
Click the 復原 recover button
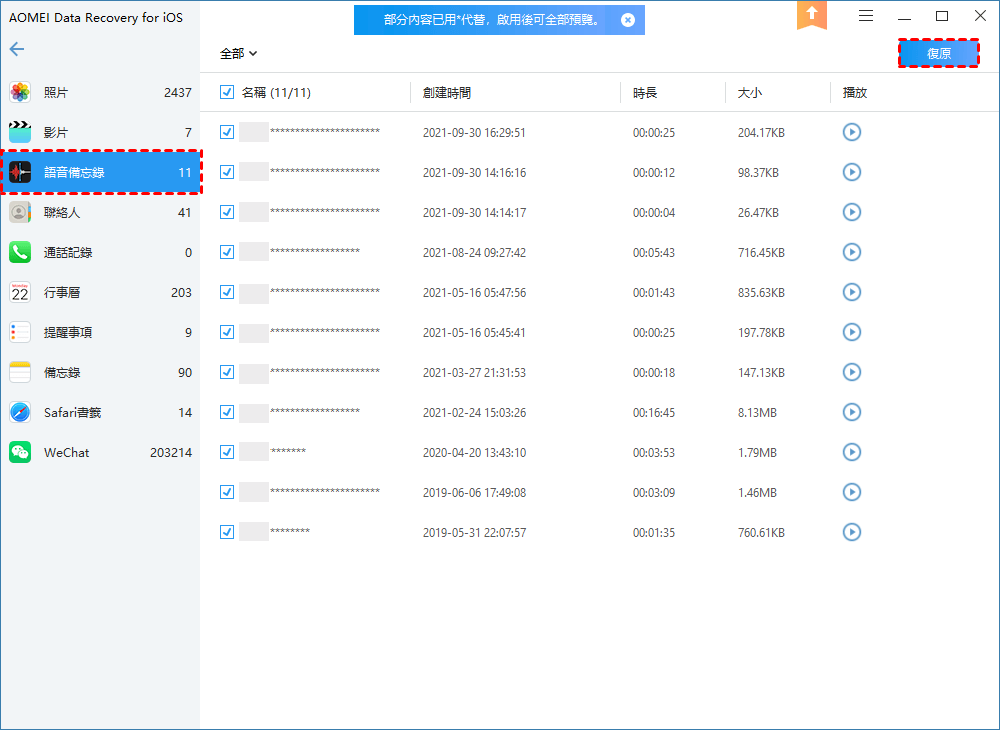(939, 54)
